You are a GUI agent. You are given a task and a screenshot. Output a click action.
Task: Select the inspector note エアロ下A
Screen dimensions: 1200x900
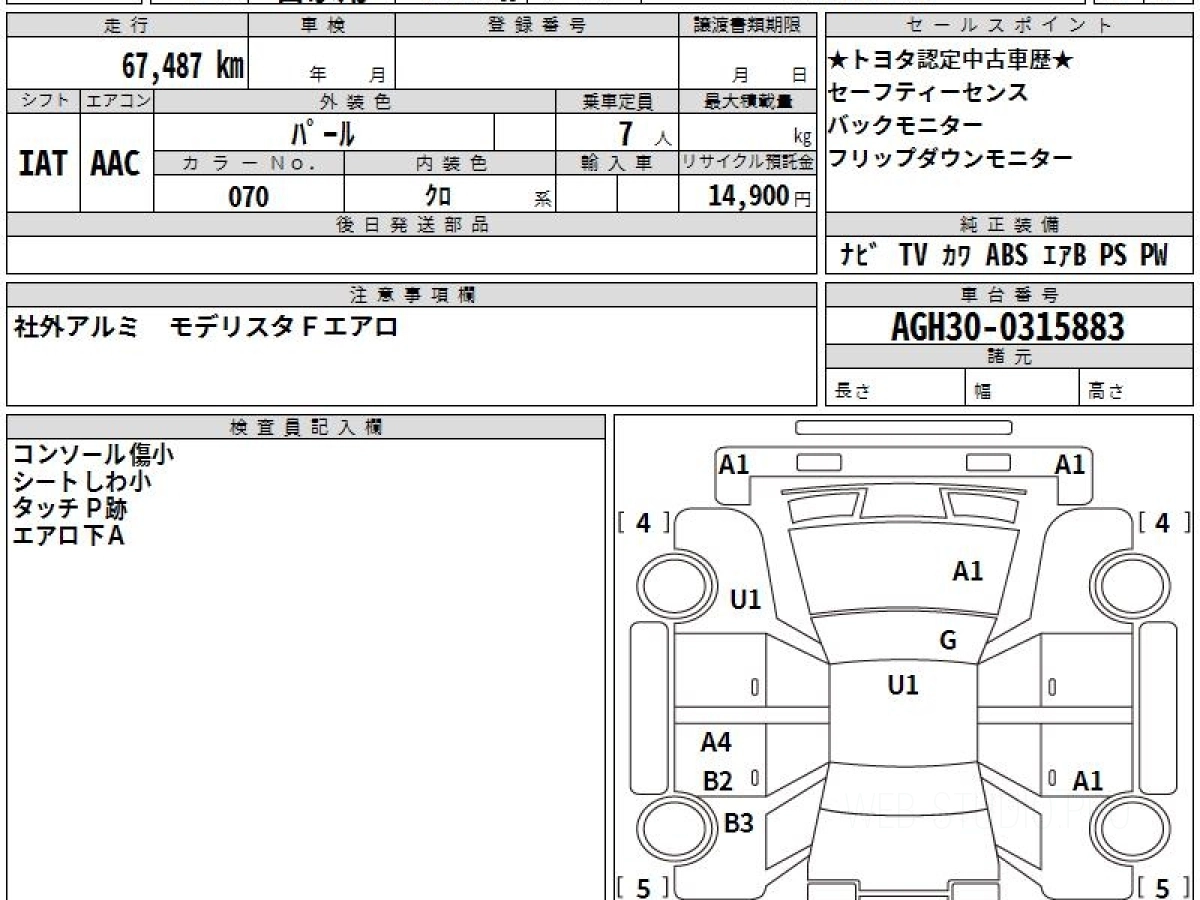click(x=68, y=535)
